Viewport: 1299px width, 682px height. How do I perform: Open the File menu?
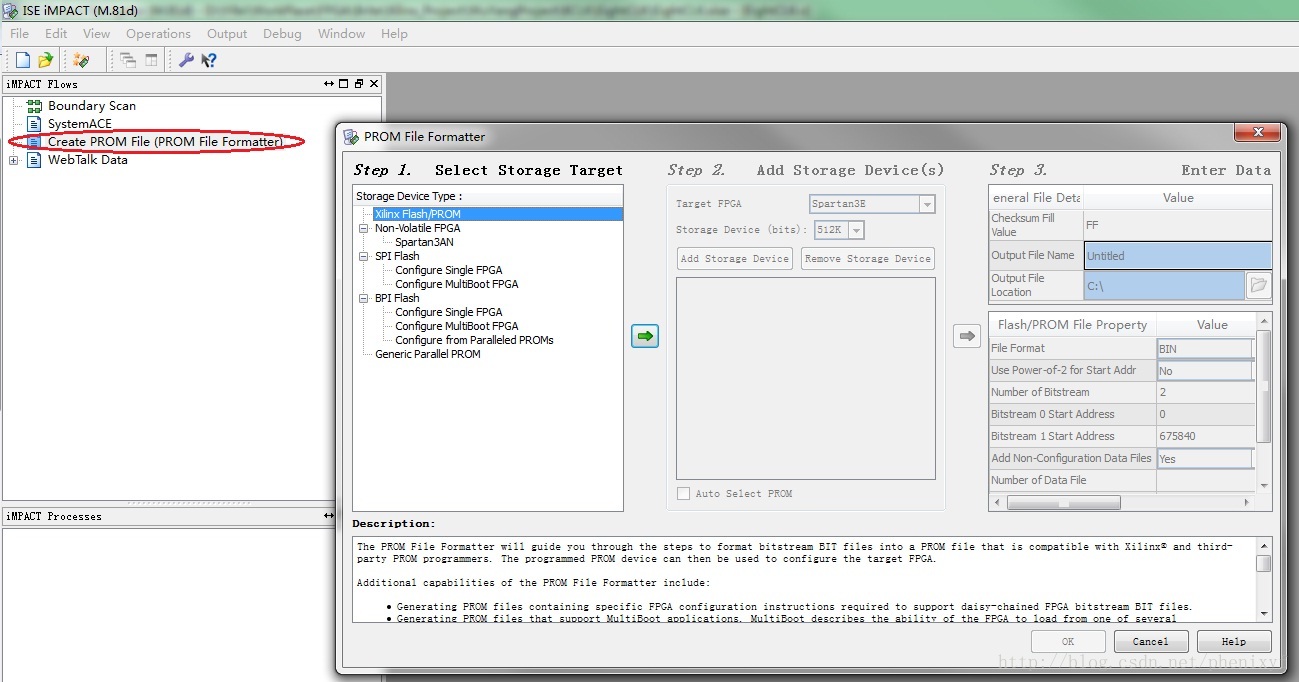[19, 33]
